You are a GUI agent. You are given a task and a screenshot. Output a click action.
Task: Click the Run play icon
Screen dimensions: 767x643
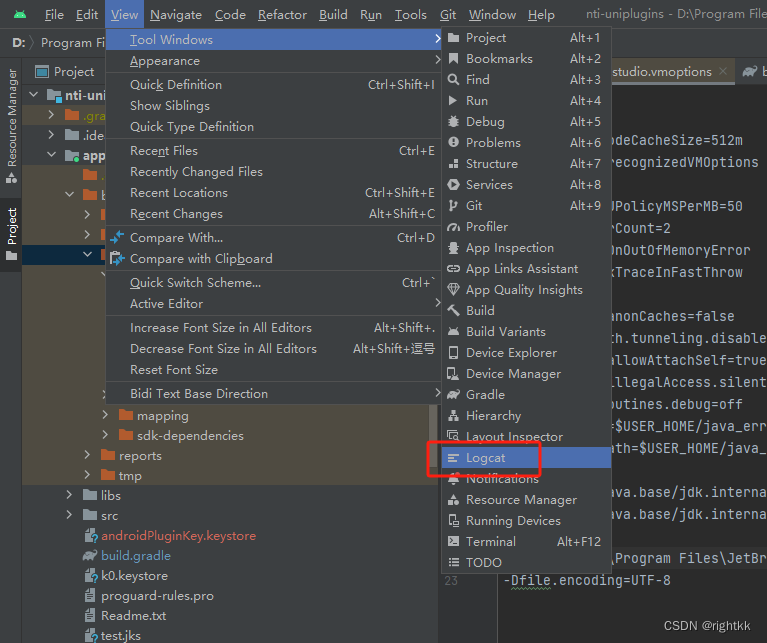click(x=453, y=101)
